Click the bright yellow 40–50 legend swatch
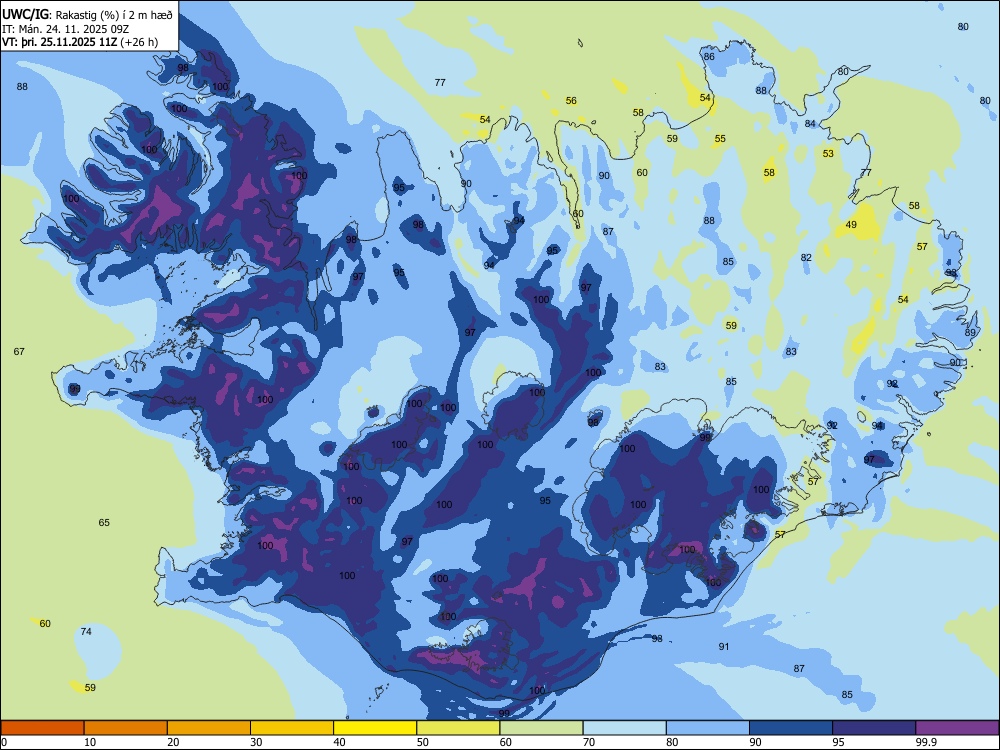Screen dimensions: 1000x750 tap(375, 728)
